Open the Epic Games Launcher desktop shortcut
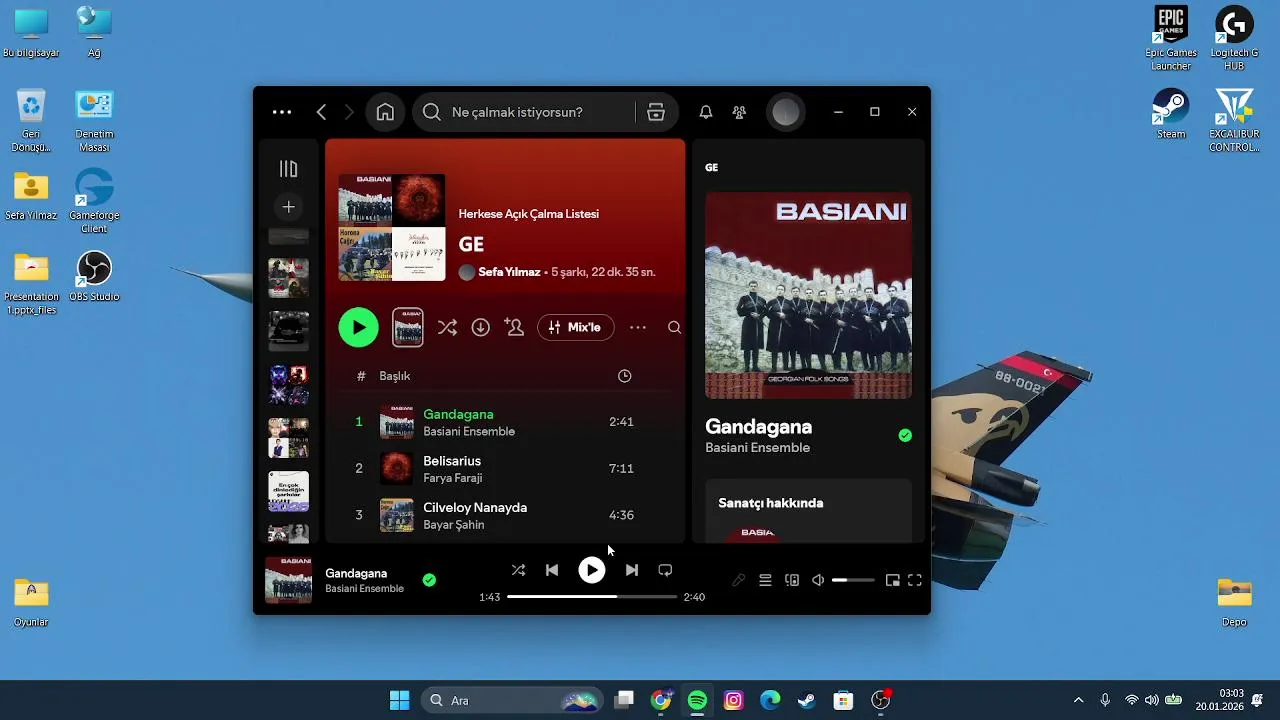The image size is (1280, 720). [x=1170, y=38]
